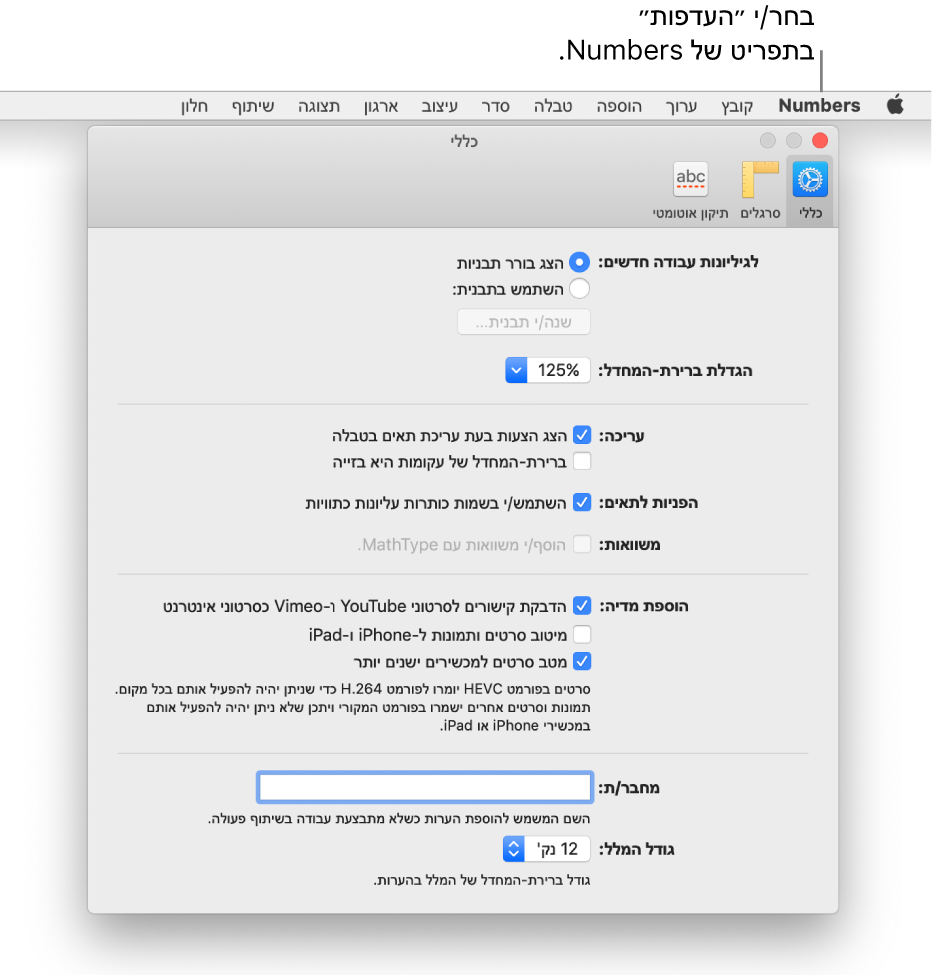Open the שיתוף (Share) menu
Viewport: 934px width, 976px height.
tap(253, 106)
